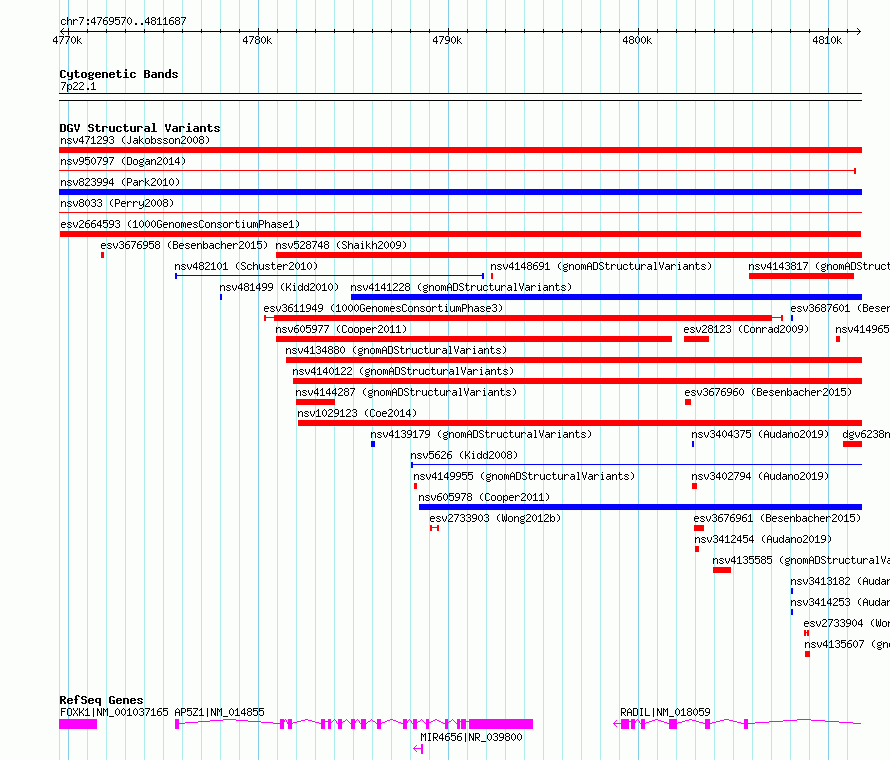890x760 pixels.
Task: Select the red marker under nsv4149955
Action: coord(415,486)
